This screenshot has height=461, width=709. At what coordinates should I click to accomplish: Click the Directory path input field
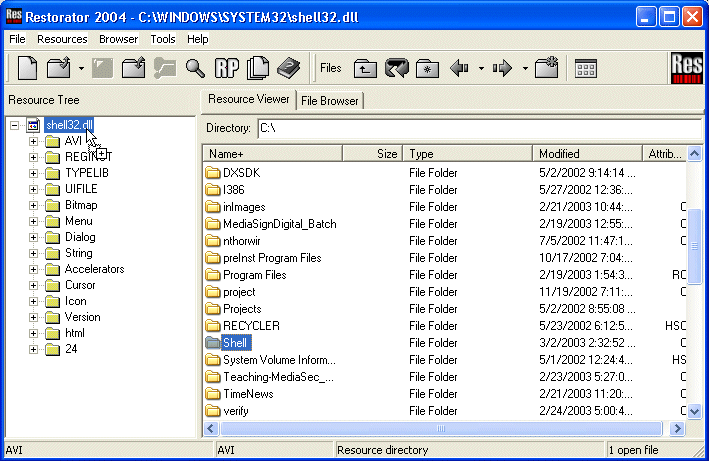479,129
